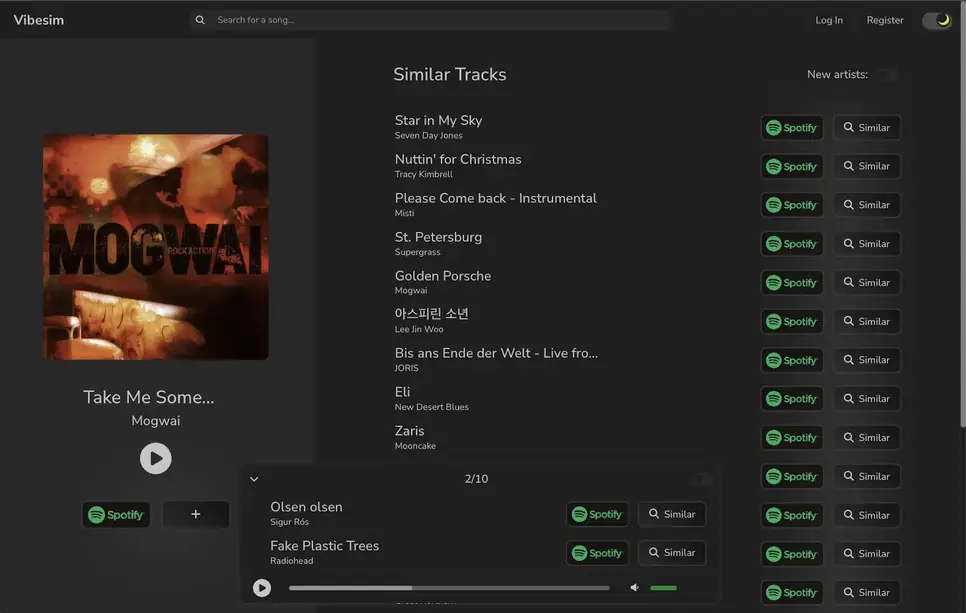966x613 pixels.
Task: Click the Sigur Rós artist name
Action: [x=289, y=522]
